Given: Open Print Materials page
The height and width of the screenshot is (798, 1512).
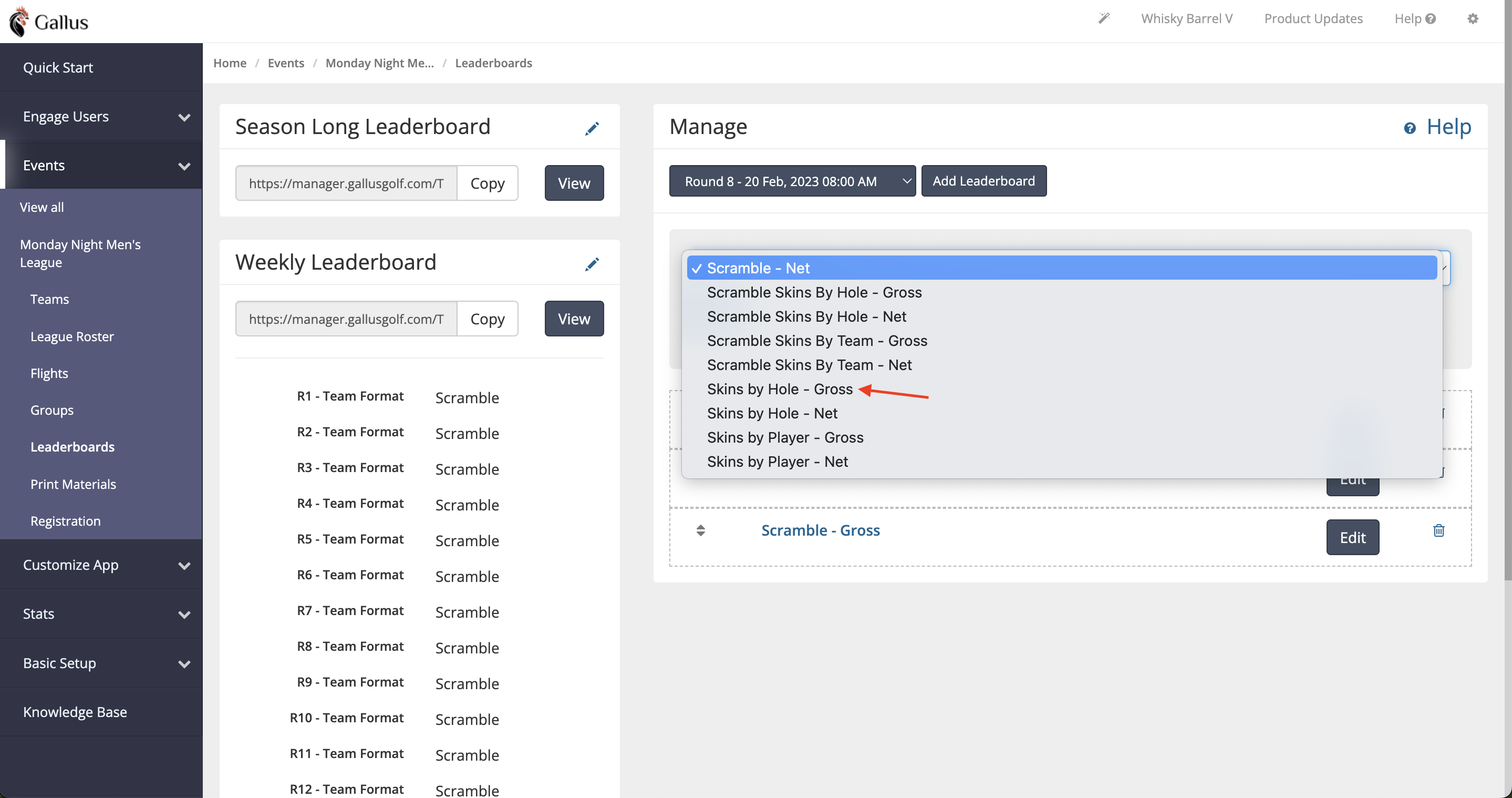Looking at the screenshot, I should (73, 485).
